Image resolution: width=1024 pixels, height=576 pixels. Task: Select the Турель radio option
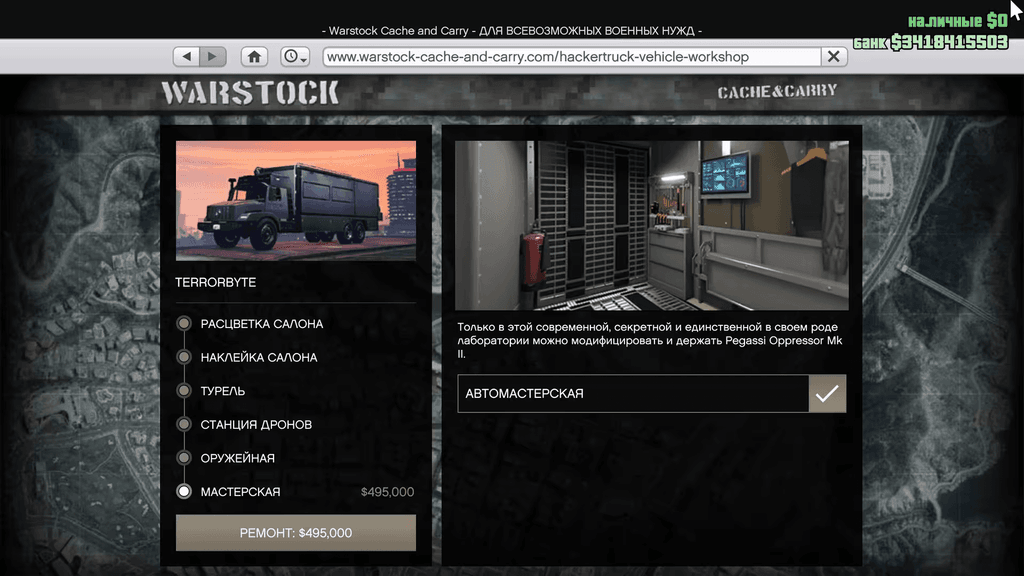pos(184,391)
